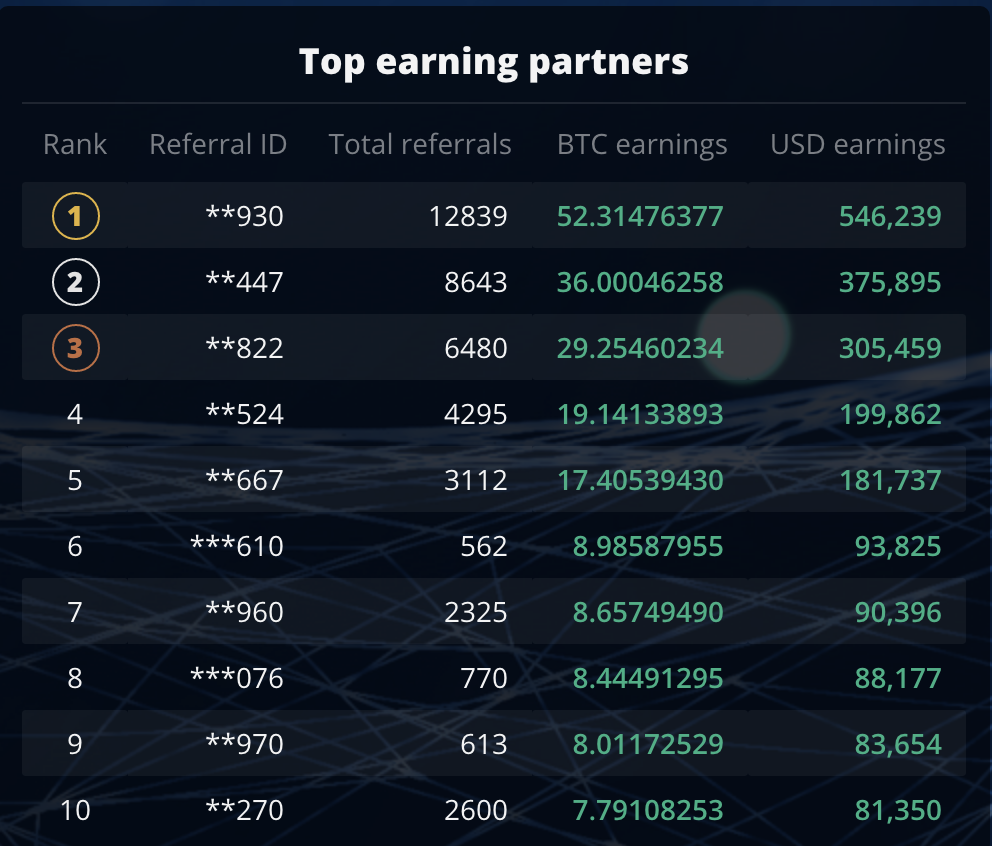The height and width of the screenshot is (846, 992).
Task: Click the Rank column header
Action: coord(74,144)
